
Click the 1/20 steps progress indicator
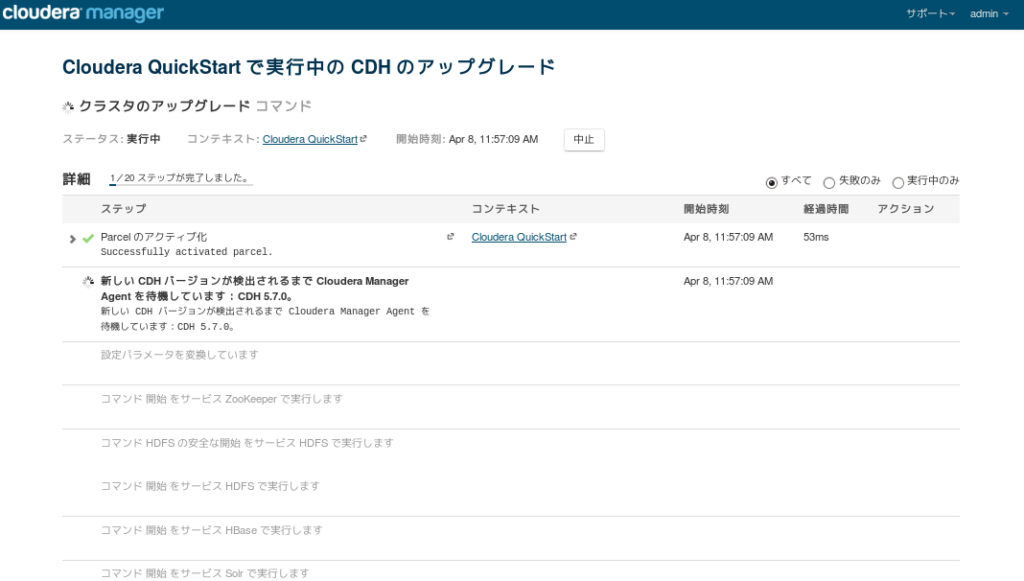pyautogui.click(x=180, y=178)
